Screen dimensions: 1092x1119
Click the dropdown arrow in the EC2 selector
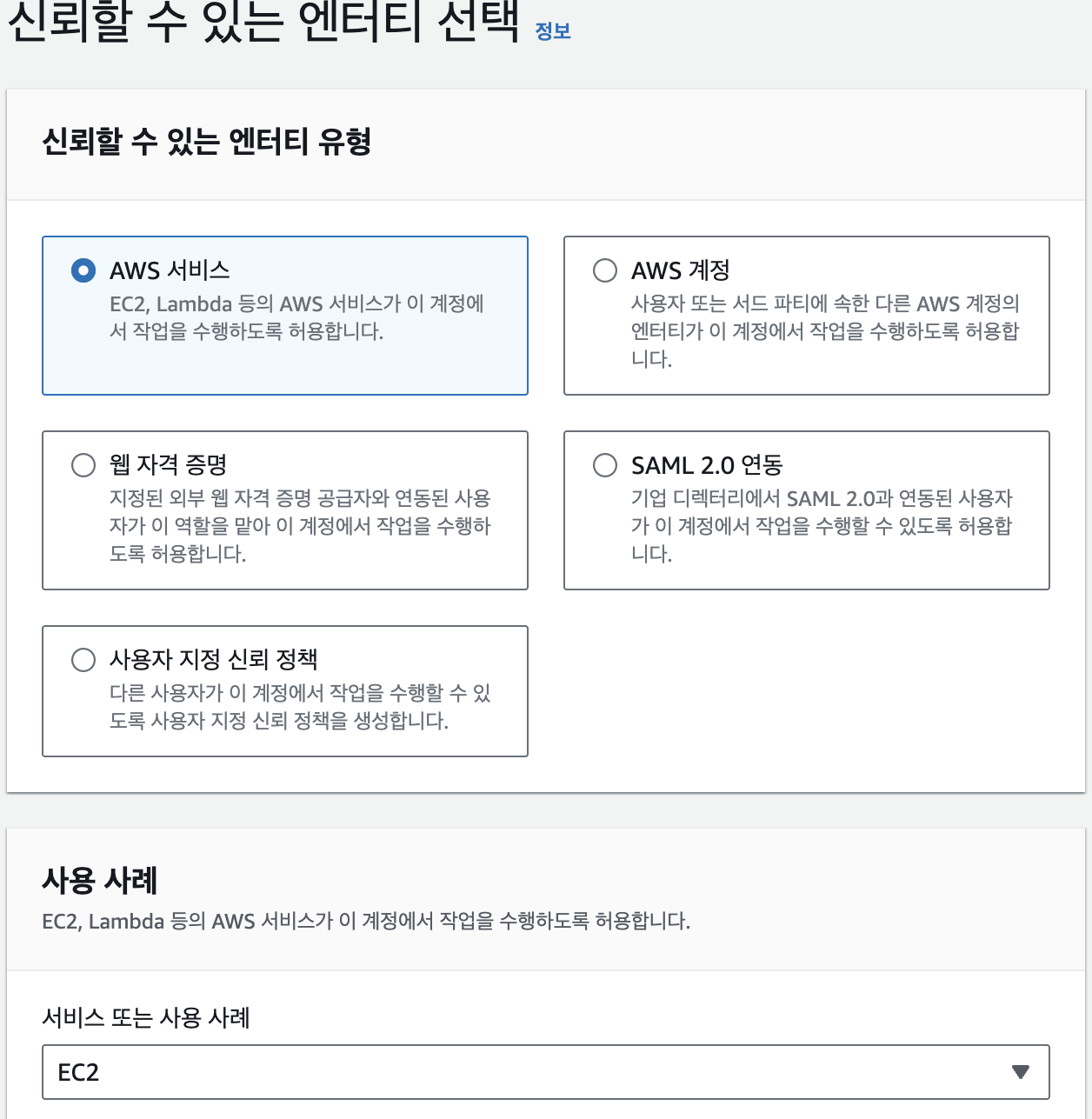(x=1021, y=1072)
